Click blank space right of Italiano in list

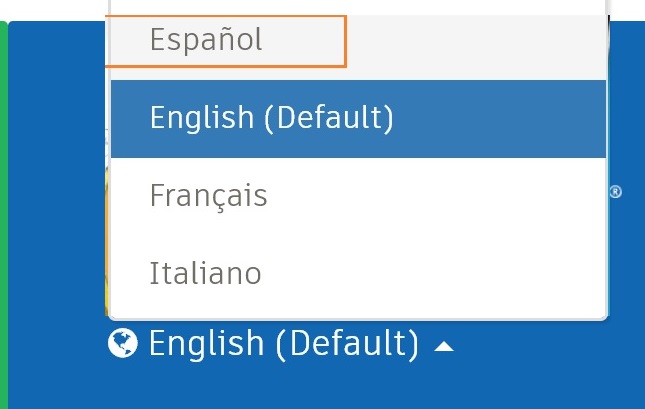point(434,274)
